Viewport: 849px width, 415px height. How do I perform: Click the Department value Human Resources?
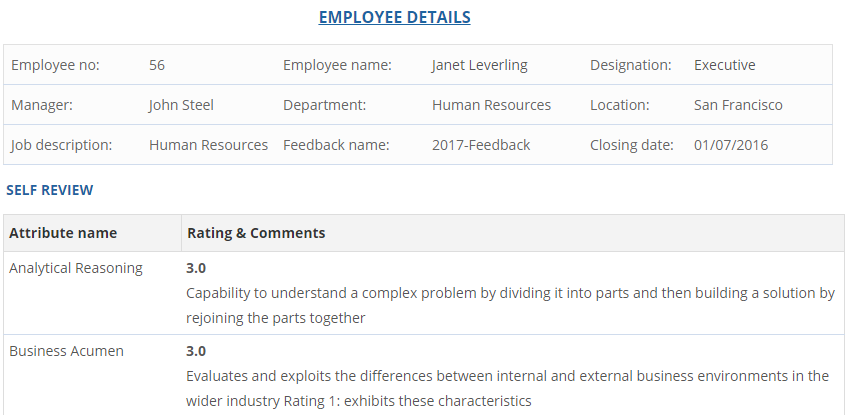click(491, 105)
